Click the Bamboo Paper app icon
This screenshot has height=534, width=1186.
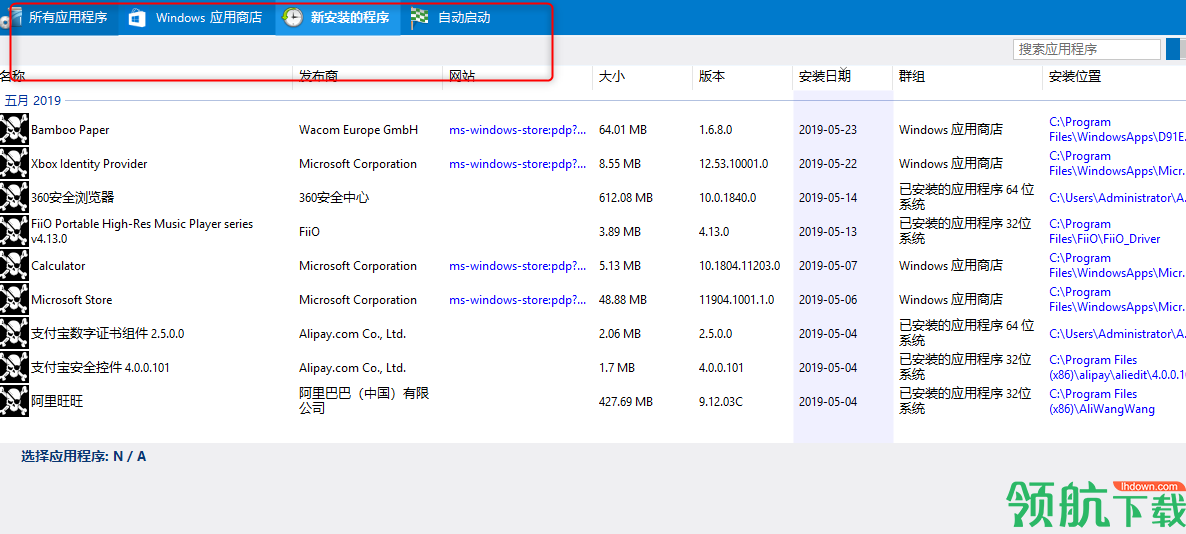14,130
